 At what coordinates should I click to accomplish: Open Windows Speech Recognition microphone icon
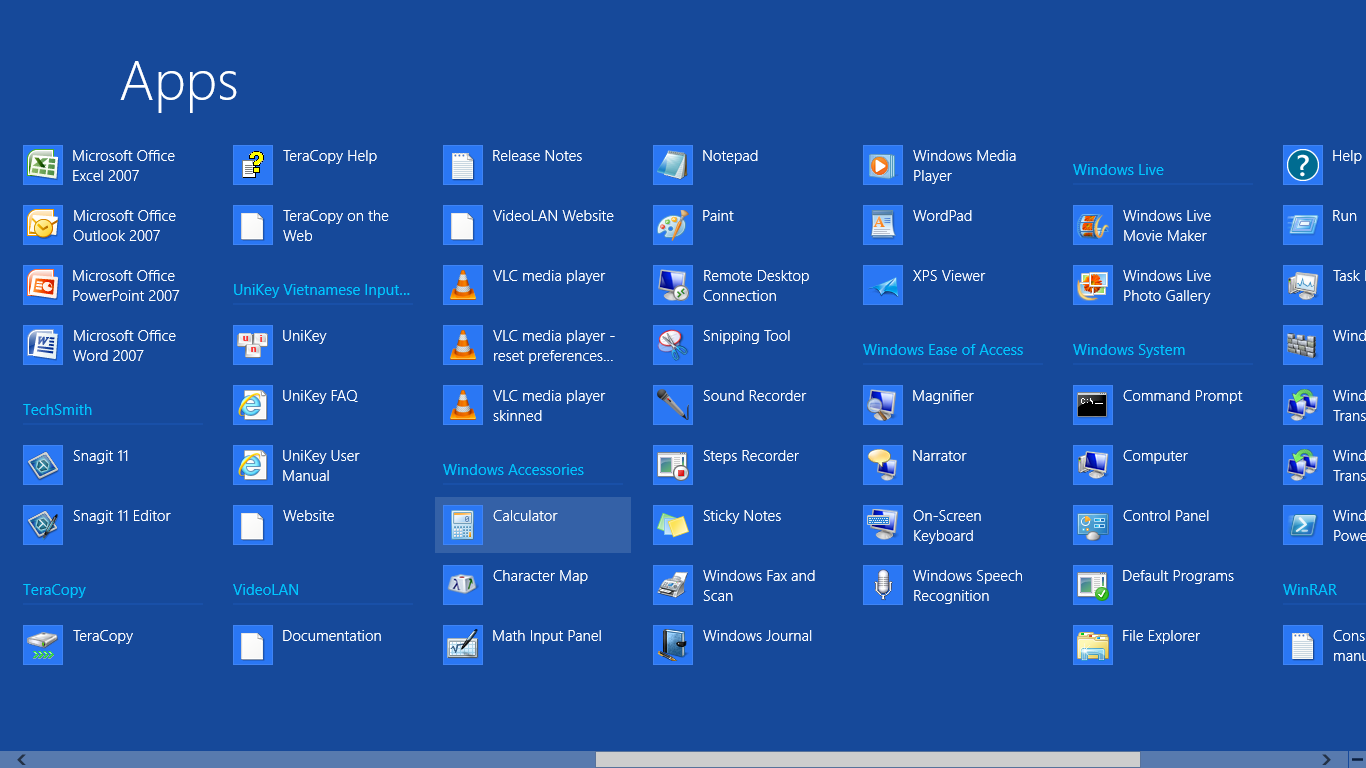click(883, 585)
